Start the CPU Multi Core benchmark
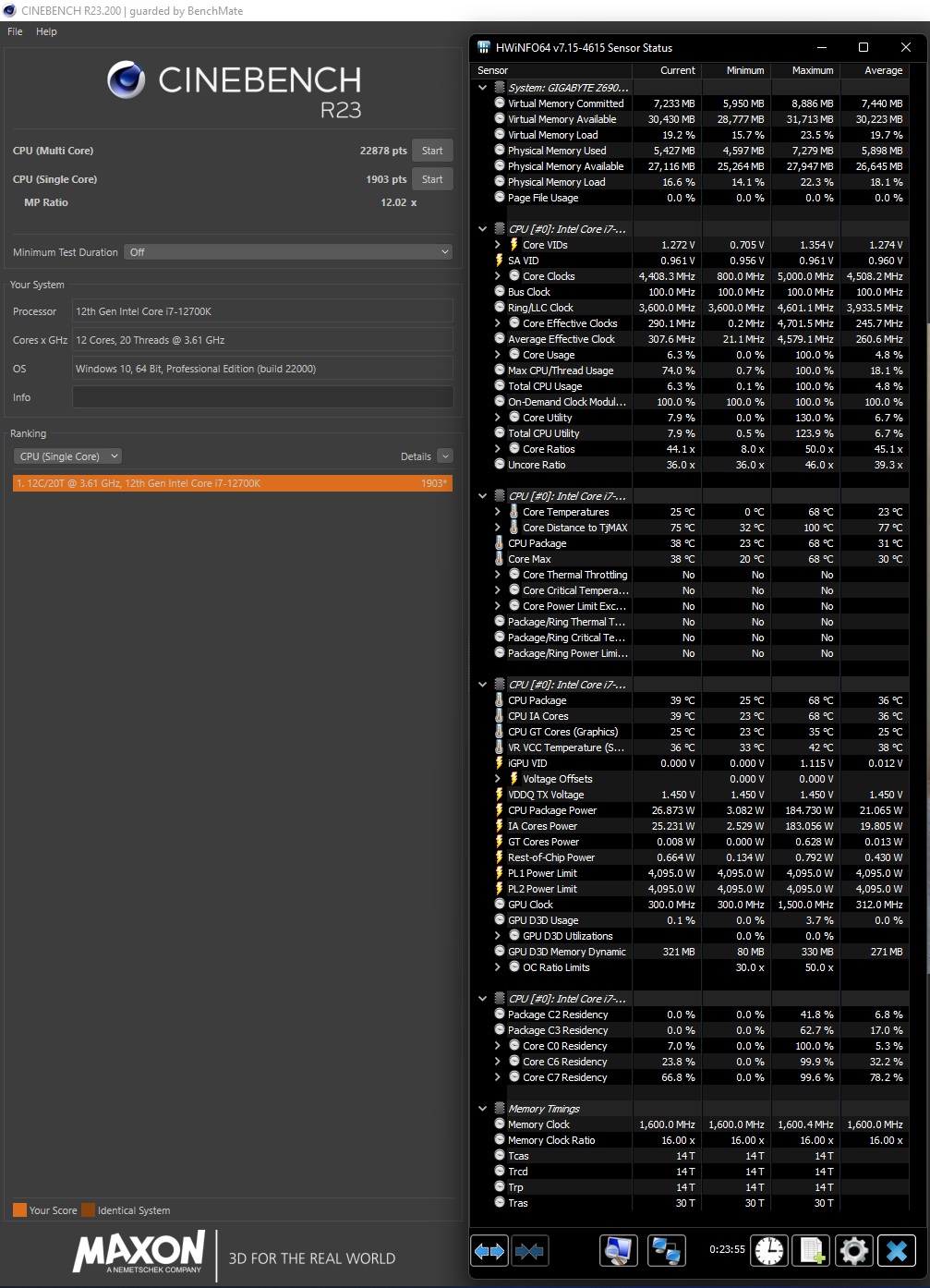Screen dimensions: 930x1288 [432, 151]
